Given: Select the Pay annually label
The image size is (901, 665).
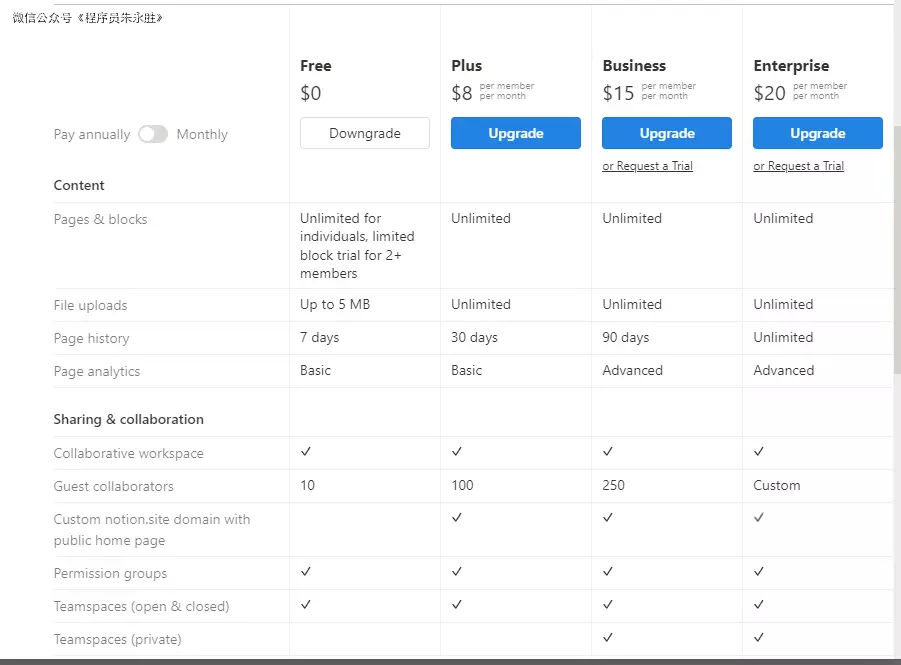Looking at the screenshot, I should click(92, 135).
